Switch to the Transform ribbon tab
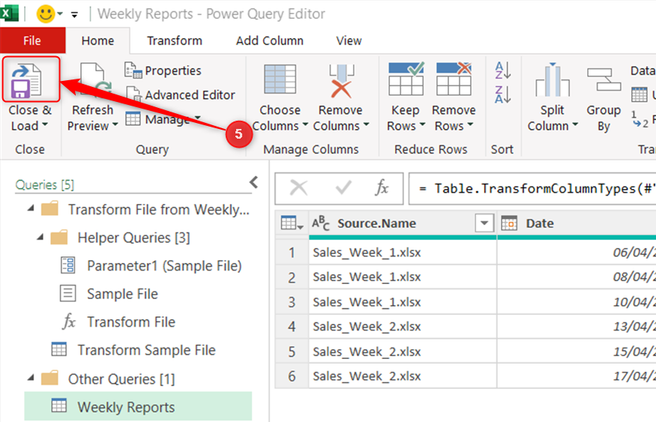The image size is (656, 422). (x=174, y=41)
